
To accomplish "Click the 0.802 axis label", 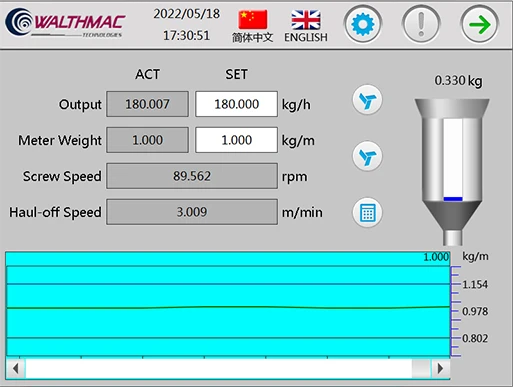I will (x=475, y=338).
